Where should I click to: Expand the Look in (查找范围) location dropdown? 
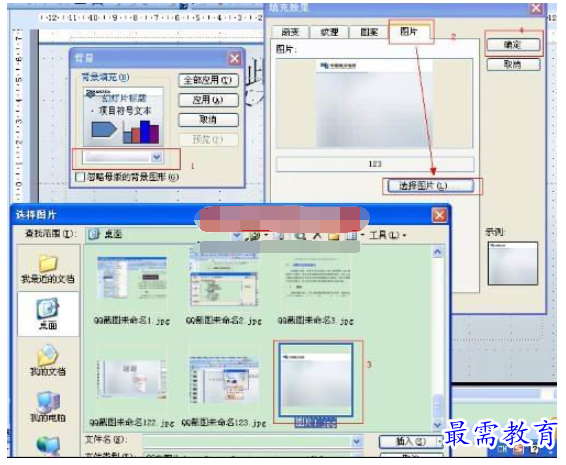pyautogui.click(x=236, y=235)
